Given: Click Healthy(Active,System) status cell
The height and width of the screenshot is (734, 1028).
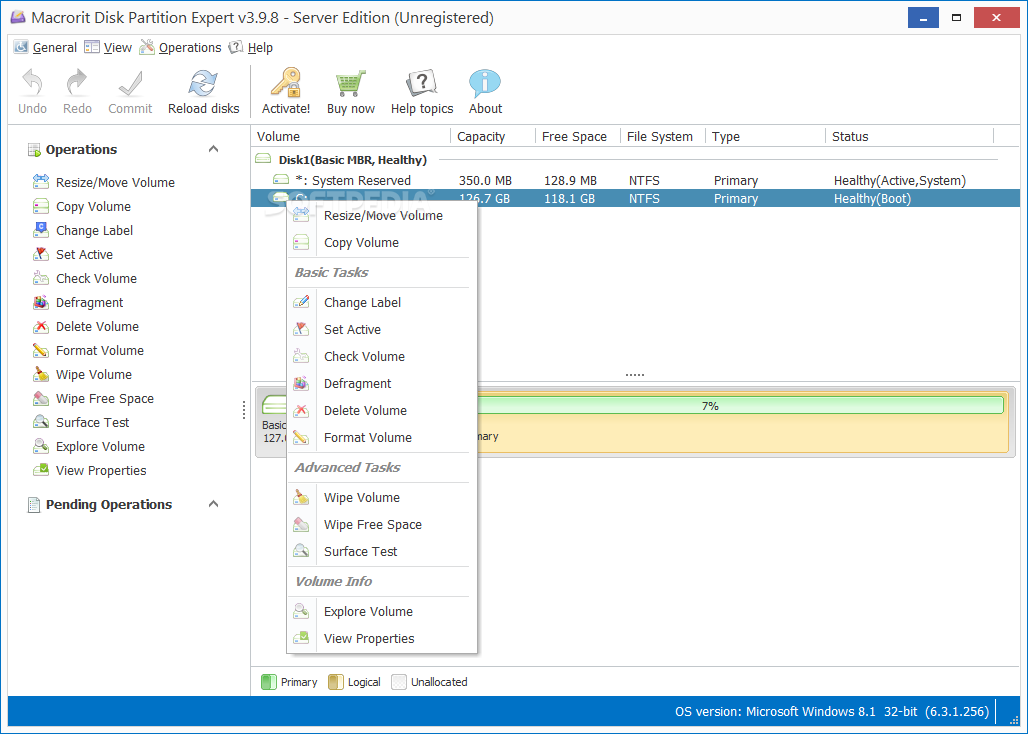Looking at the screenshot, I should click(x=900, y=180).
